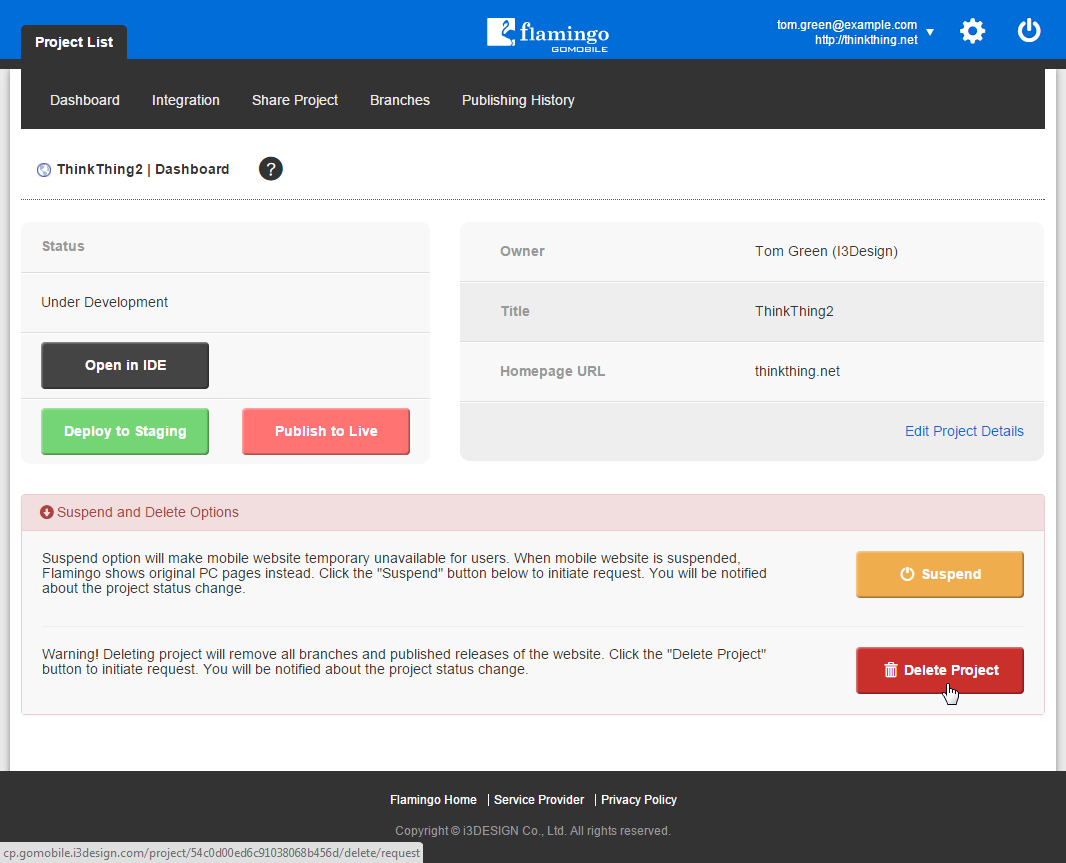The height and width of the screenshot is (863, 1066).
Task: Click the status bar delete/request URL
Action: click(211, 853)
